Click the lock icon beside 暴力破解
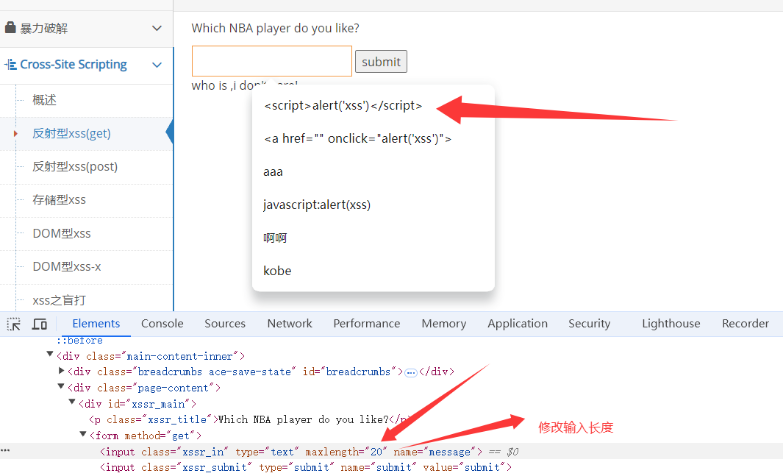The image size is (783, 476). click(10, 27)
